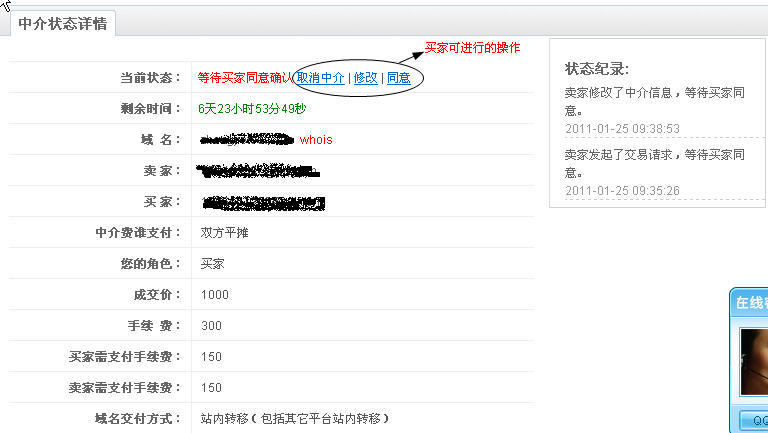The width and height of the screenshot is (768, 433).
Task: Click the 买家需支付手续费 label
Action: (x=125, y=357)
